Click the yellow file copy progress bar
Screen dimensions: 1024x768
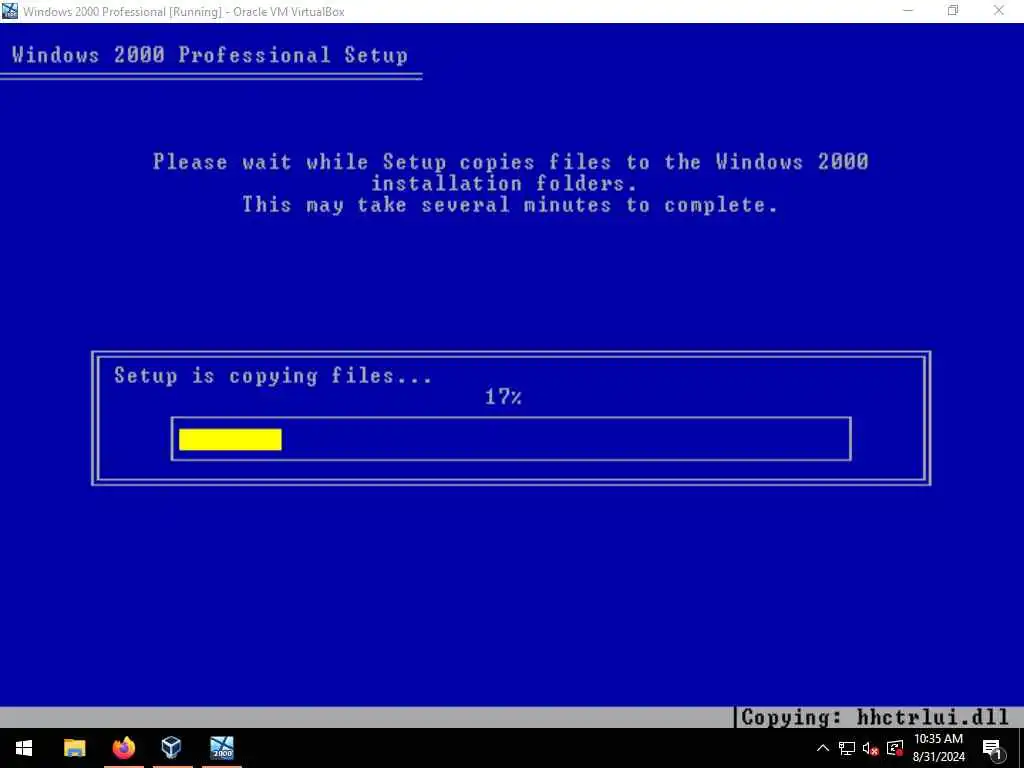pos(230,439)
